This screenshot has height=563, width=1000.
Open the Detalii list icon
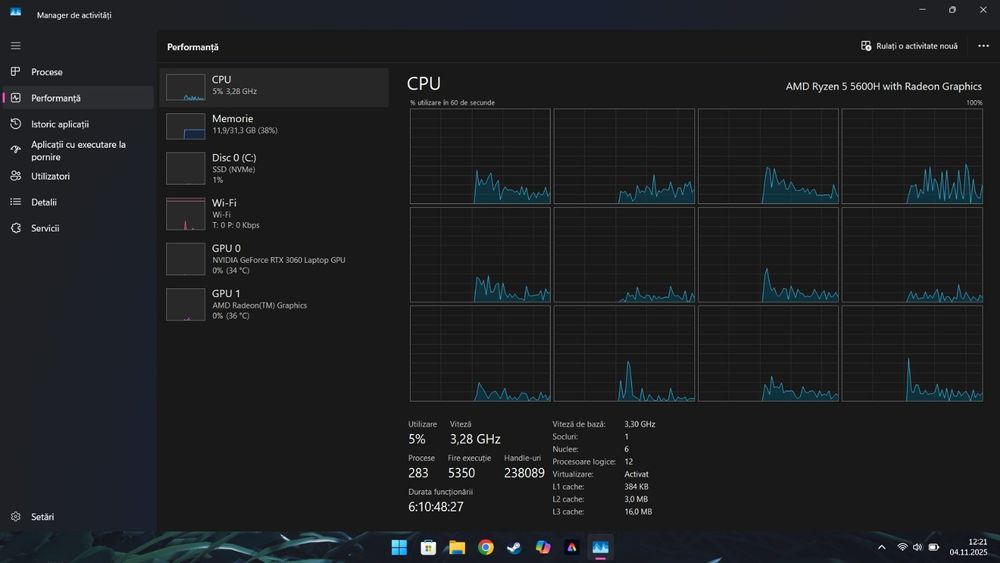(x=15, y=202)
